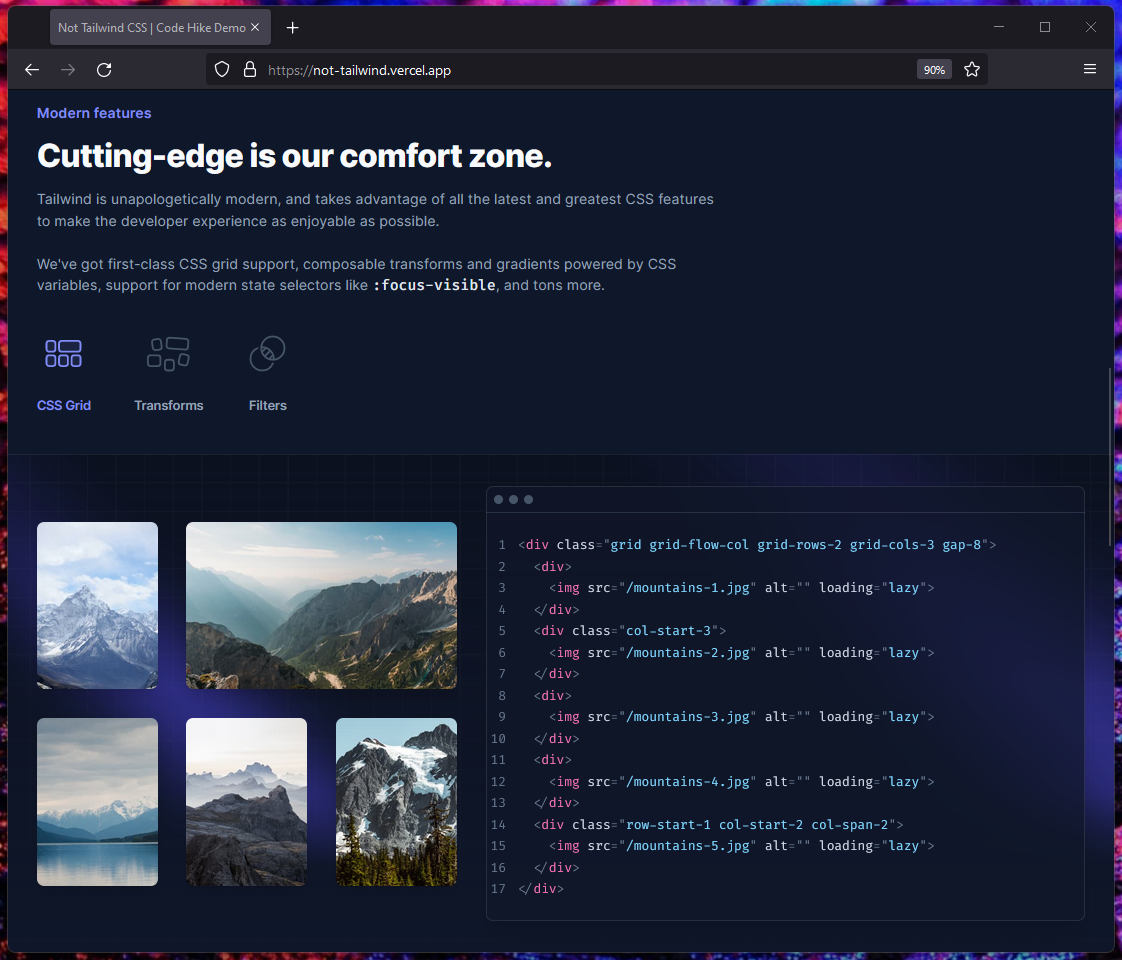Click the first snowy mountain thumbnail image
Viewport: 1122px width, 960px height.
(x=97, y=605)
